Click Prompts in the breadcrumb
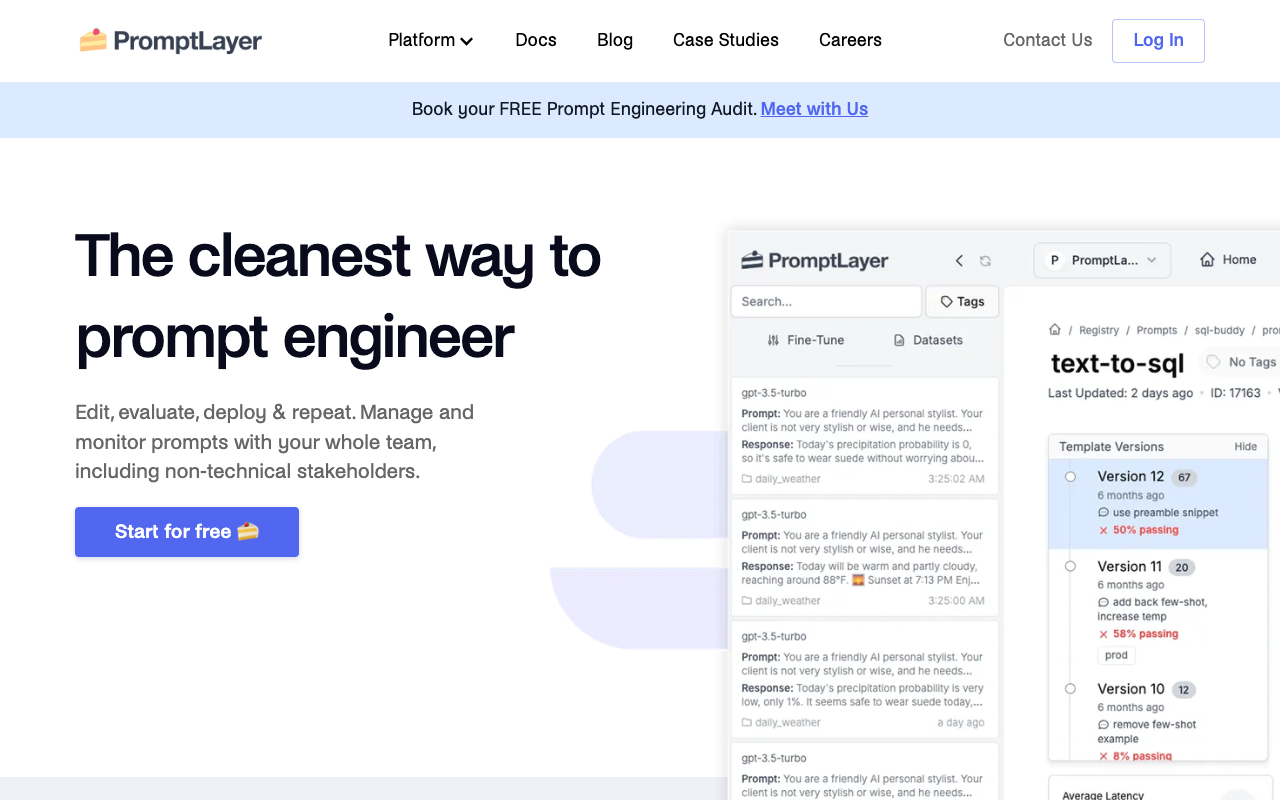 click(x=1157, y=330)
